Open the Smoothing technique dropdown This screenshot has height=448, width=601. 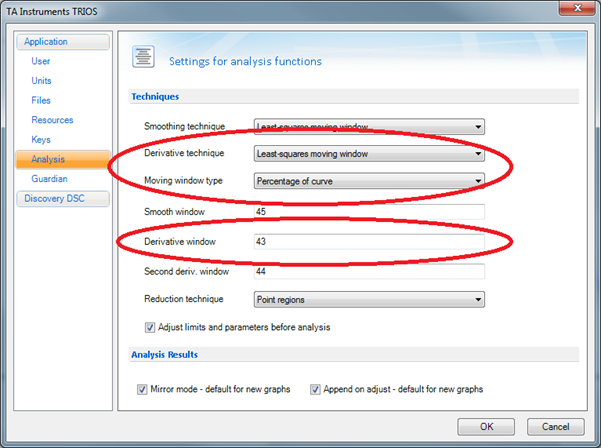click(369, 126)
